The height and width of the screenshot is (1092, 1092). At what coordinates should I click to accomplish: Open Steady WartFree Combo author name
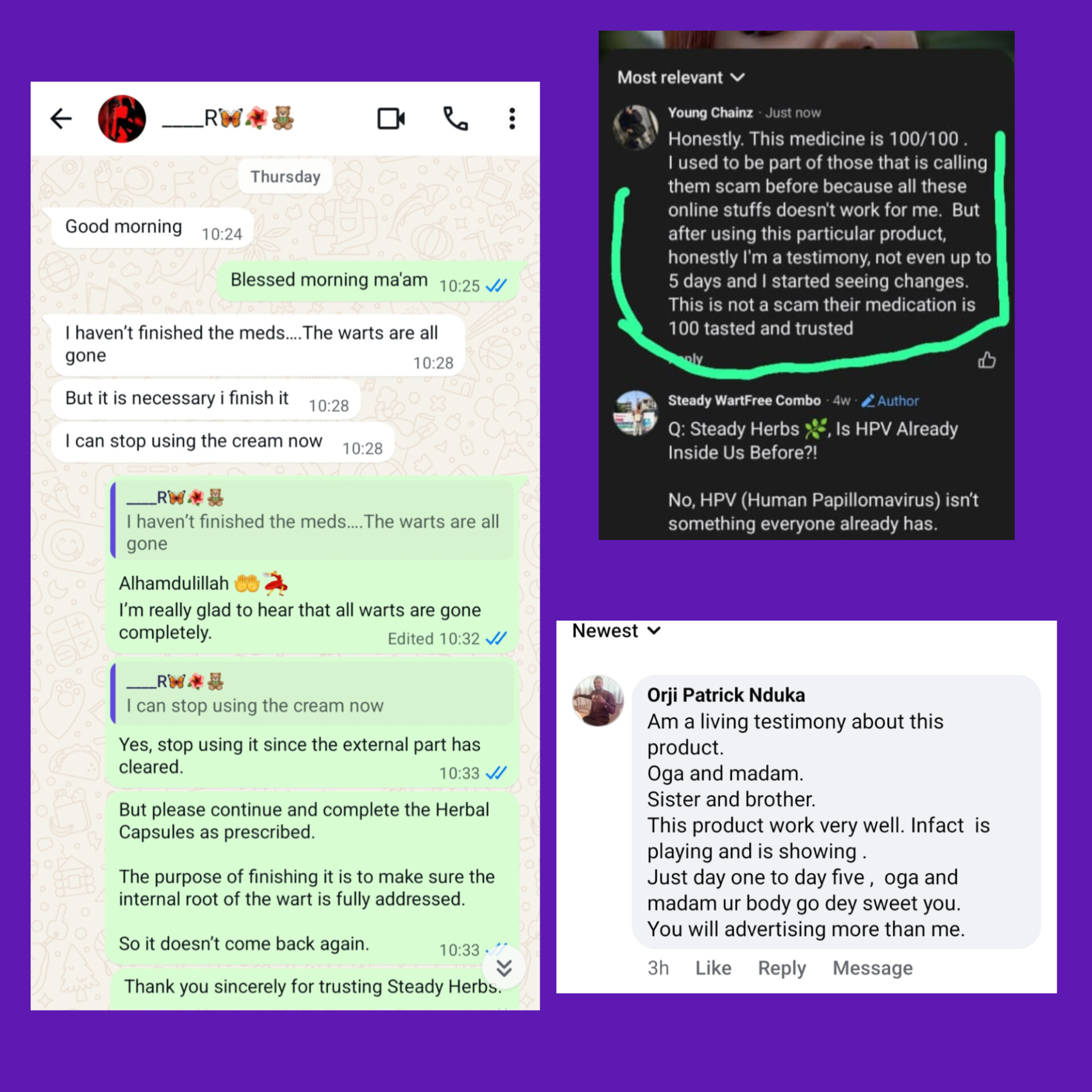(744, 400)
